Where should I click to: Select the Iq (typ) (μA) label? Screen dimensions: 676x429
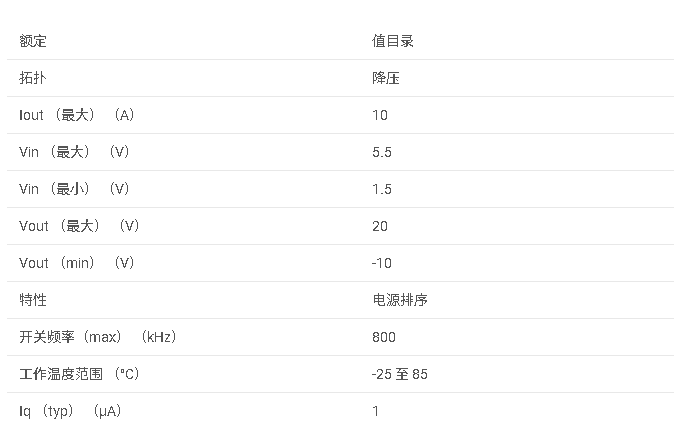pyautogui.click(x=70, y=411)
